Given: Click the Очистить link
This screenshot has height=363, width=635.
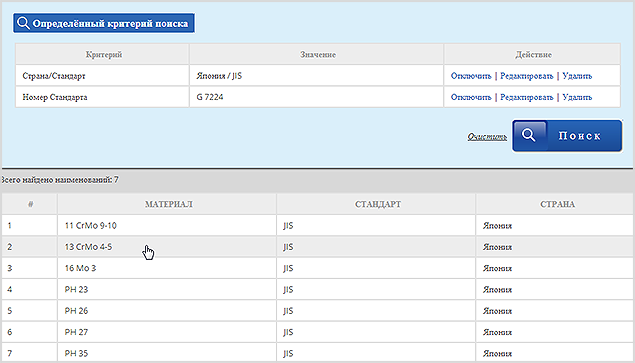Looking at the screenshot, I should pyautogui.click(x=487, y=137).
